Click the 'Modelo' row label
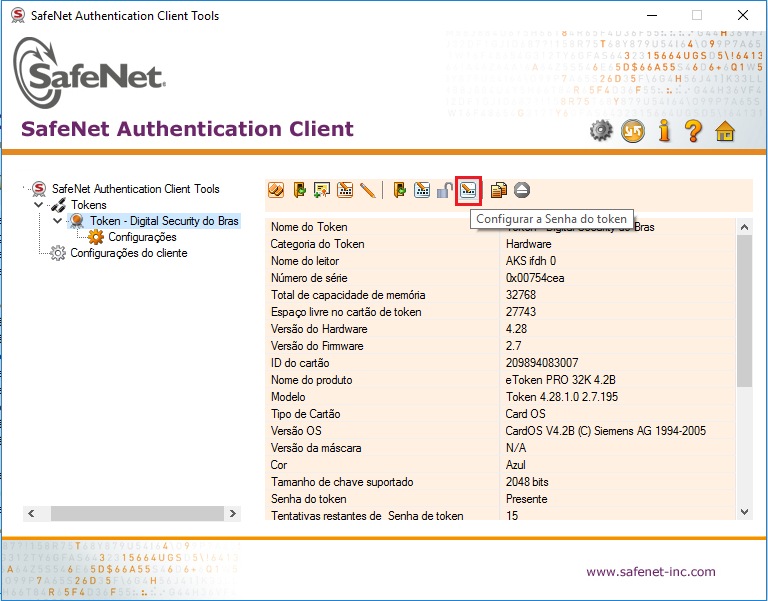This screenshot has height=601, width=768. pos(288,397)
